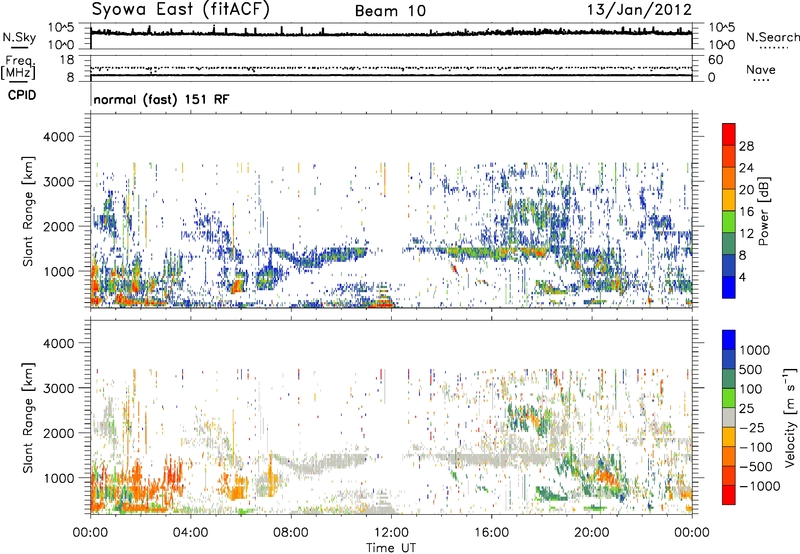The image size is (800, 554).
Task: Click the date "13/Jan/2012"
Action: click(x=639, y=10)
